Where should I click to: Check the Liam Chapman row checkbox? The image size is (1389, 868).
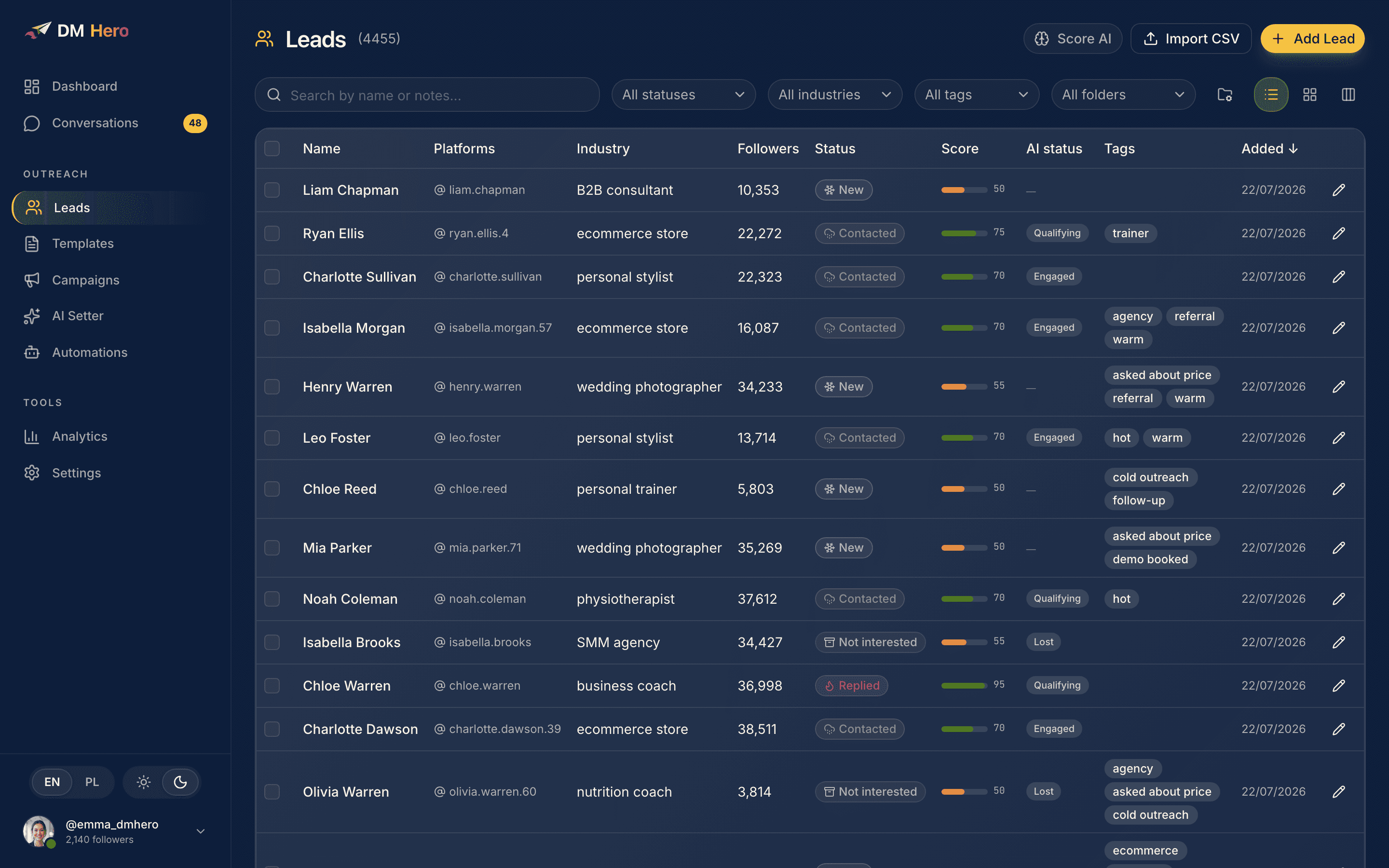click(x=272, y=190)
